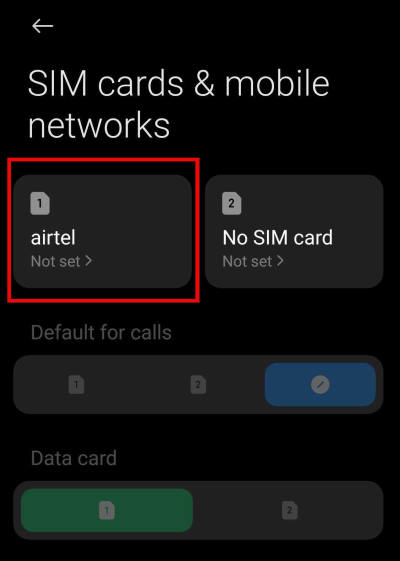Tap the ask-every-time icon in Default for calls
The image size is (400, 561).
[x=320, y=385]
